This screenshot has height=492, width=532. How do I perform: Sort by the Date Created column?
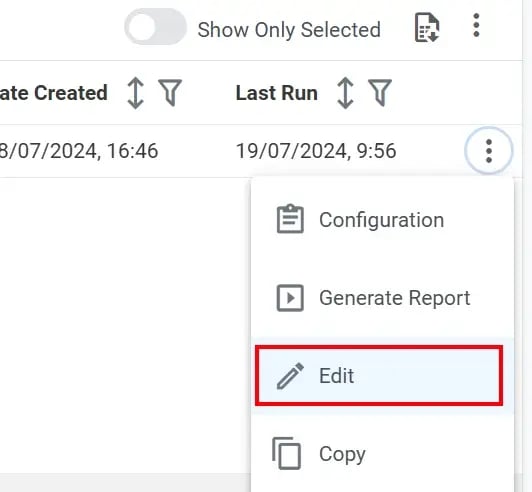click(x=135, y=93)
